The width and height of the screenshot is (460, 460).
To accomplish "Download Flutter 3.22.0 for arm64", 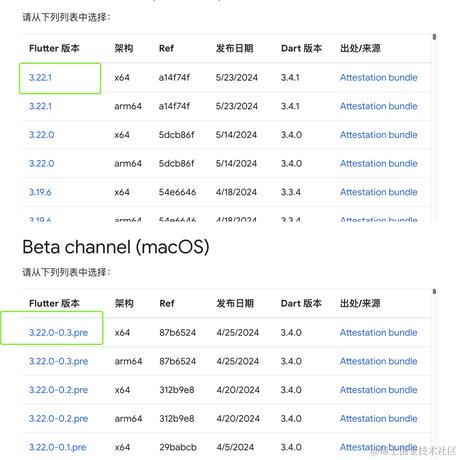I will pos(42,164).
